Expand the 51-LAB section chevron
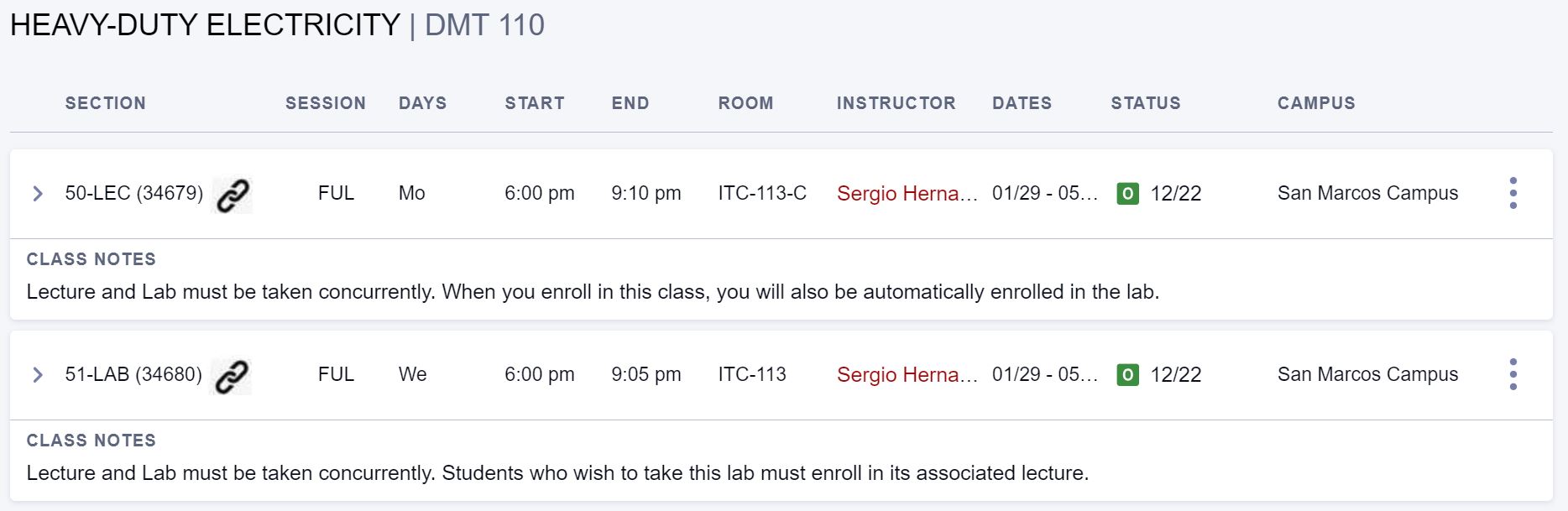 [38, 375]
